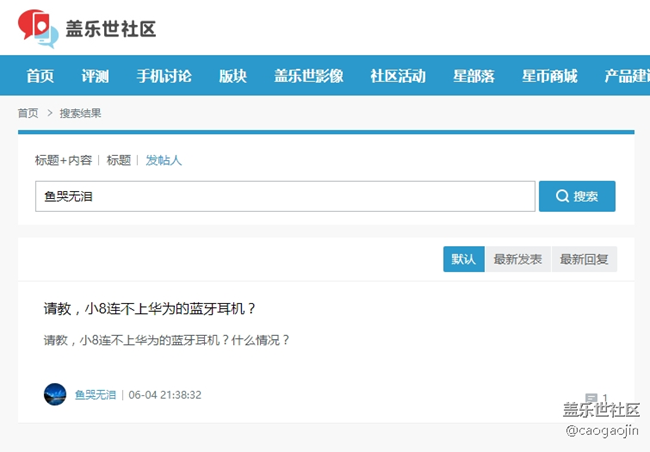Open the 星部落 menu item
The width and height of the screenshot is (650, 452).
pos(473,76)
